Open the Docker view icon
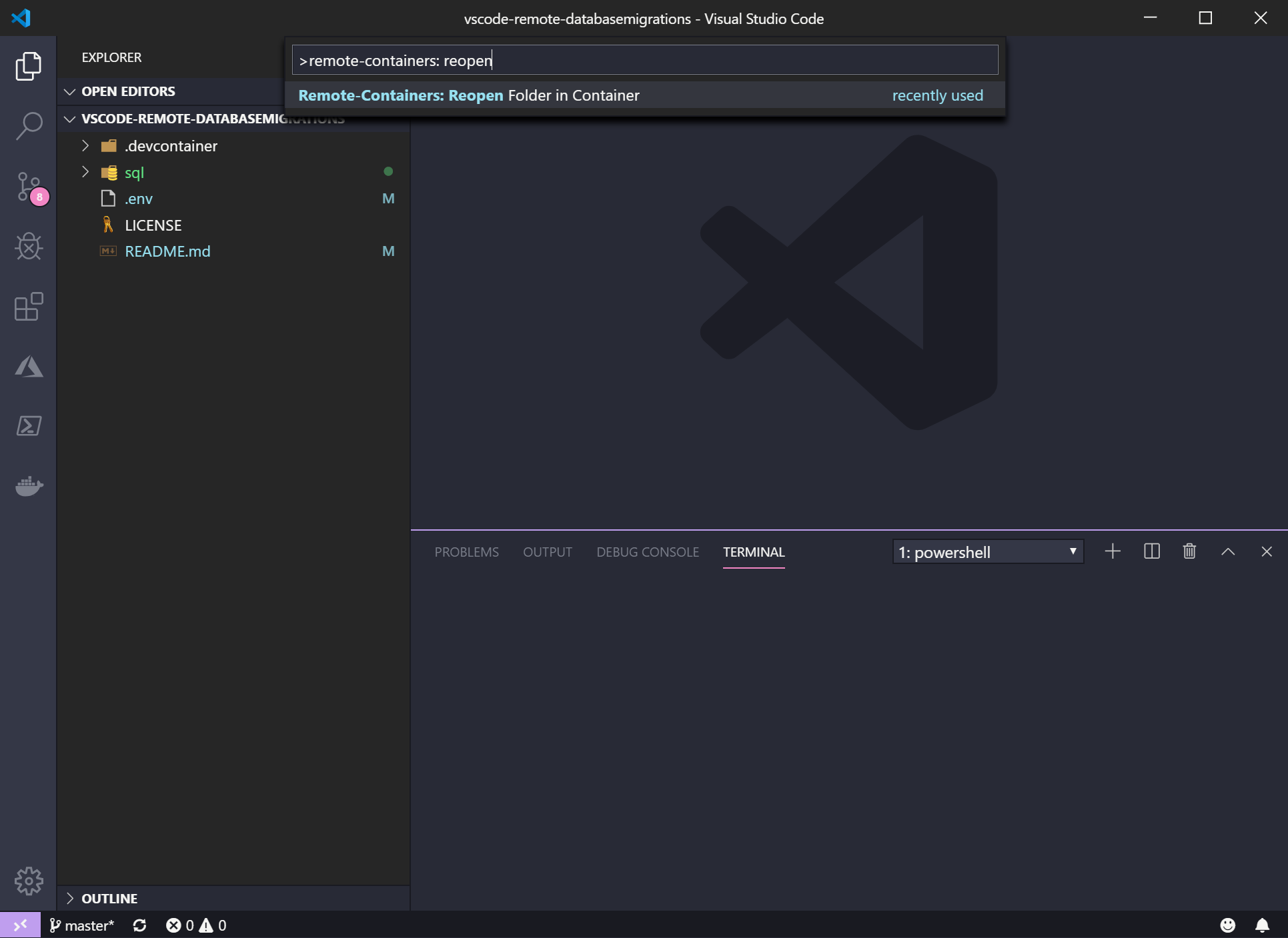 29,486
